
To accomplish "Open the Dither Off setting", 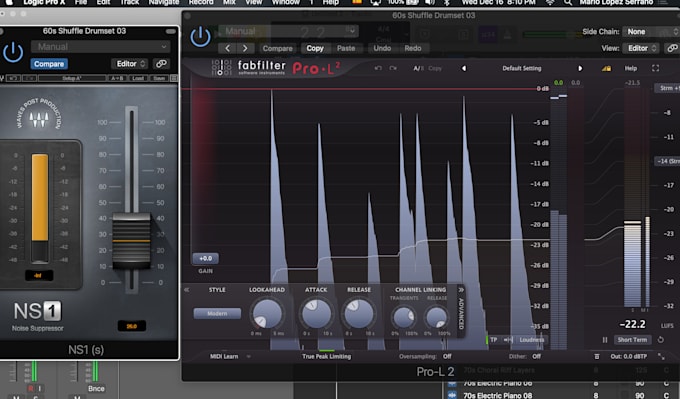I will pyautogui.click(x=536, y=356).
